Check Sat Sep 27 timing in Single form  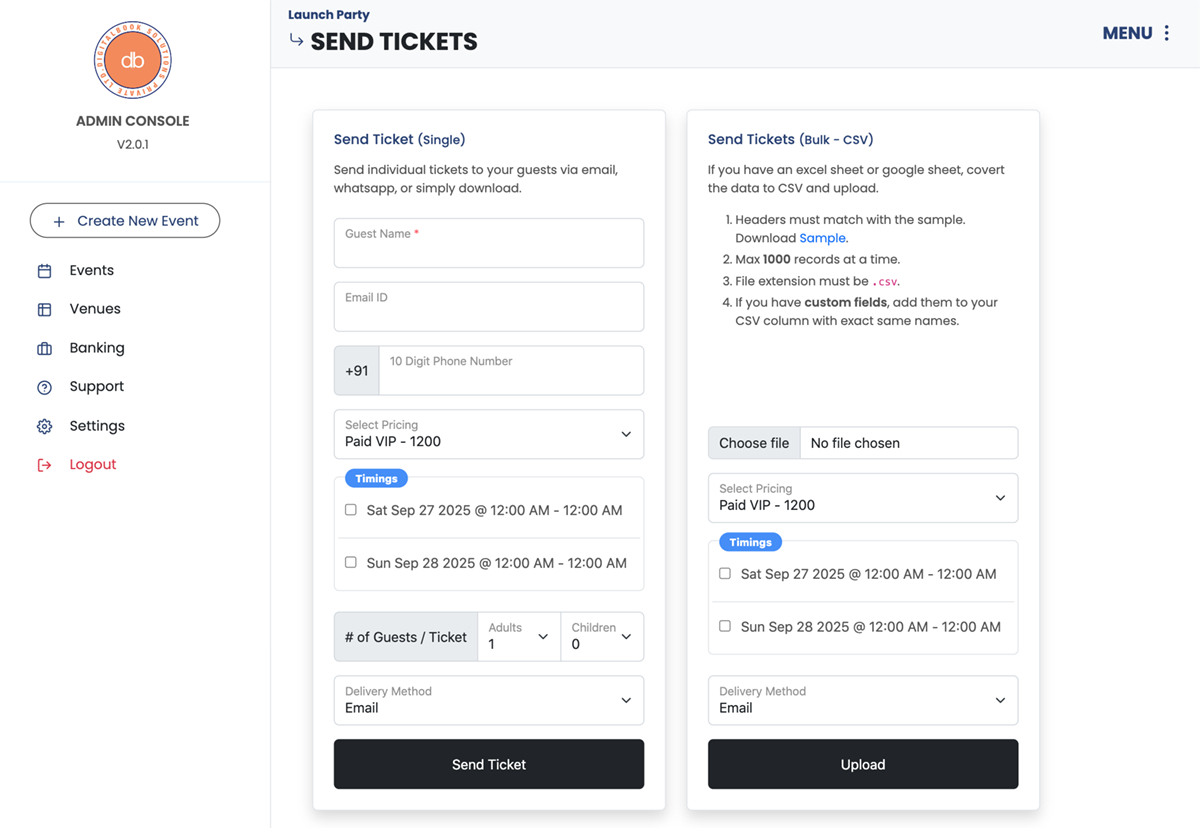351,510
